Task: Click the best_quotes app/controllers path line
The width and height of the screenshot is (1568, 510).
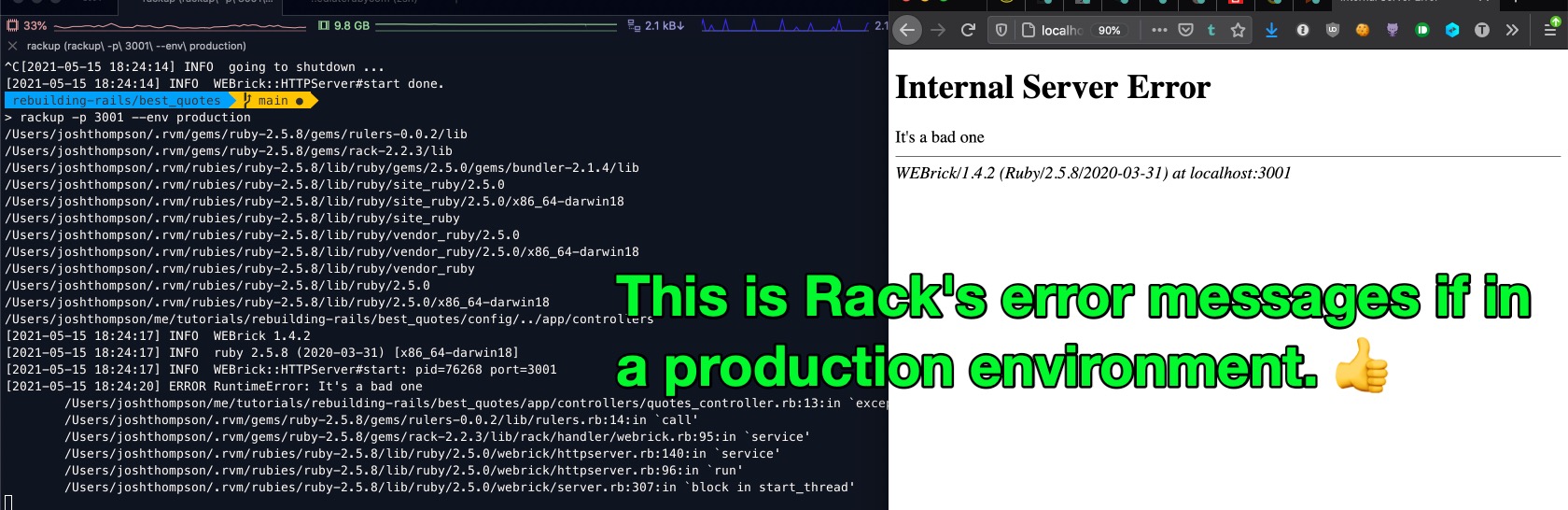Action: 329,319
